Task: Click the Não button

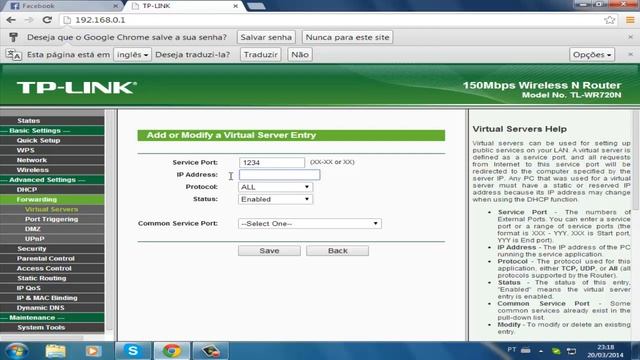Action: (300, 54)
